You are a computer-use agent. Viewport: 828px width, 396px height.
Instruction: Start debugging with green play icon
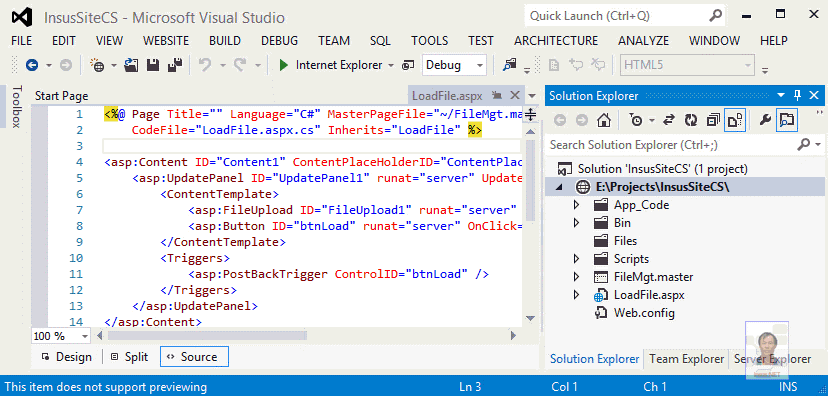(x=284, y=65)
